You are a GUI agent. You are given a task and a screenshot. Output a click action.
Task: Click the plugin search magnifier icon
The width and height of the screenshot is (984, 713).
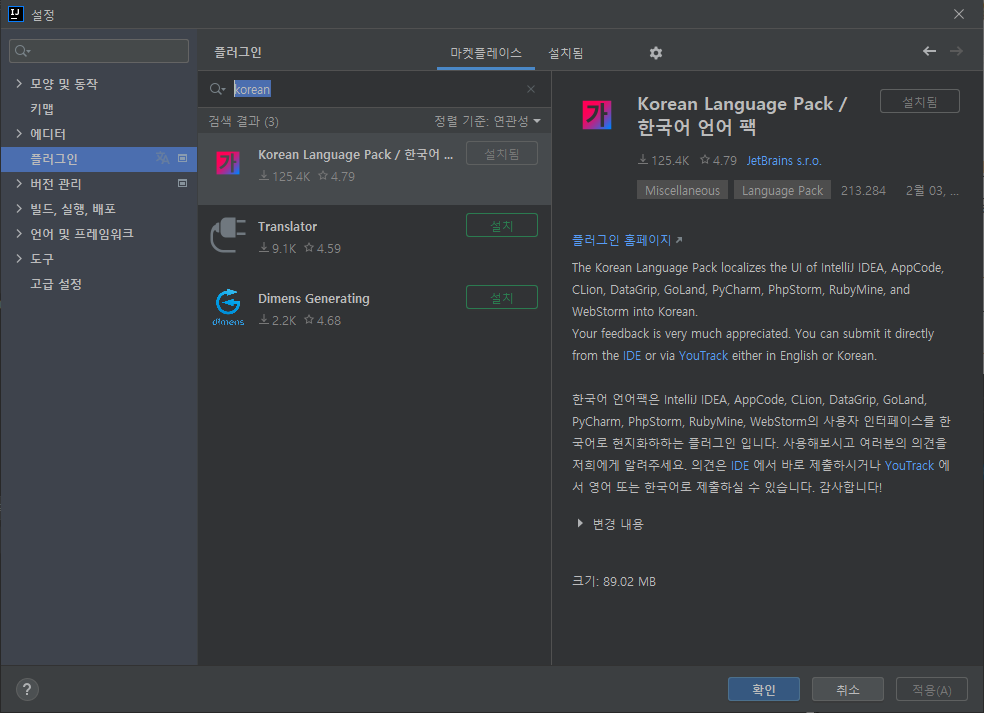(x=217, y=89)
